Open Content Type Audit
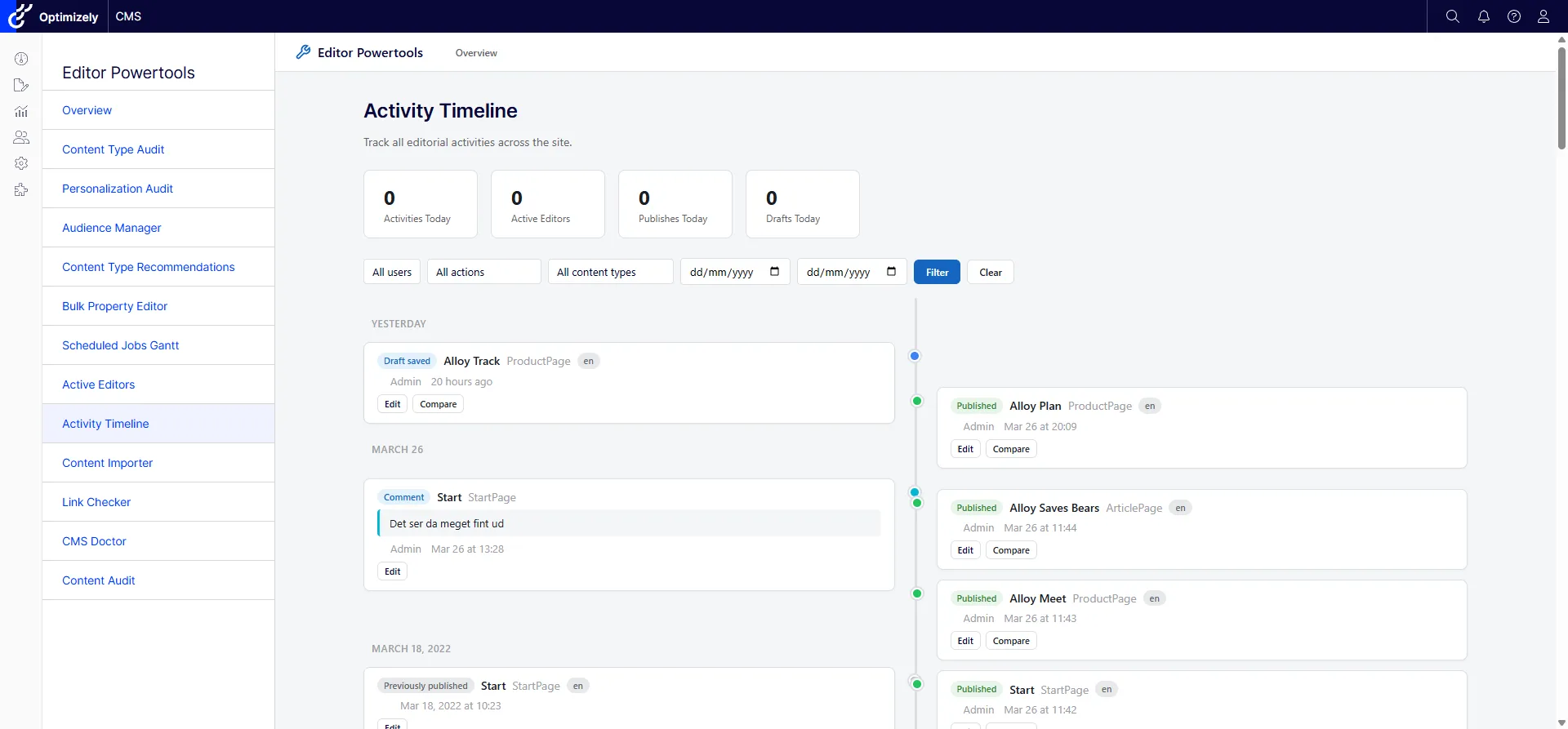 158,149
